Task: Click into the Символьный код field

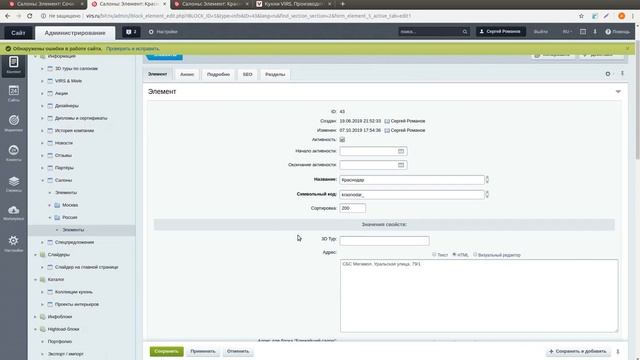Action: click(x=412, y=195)
